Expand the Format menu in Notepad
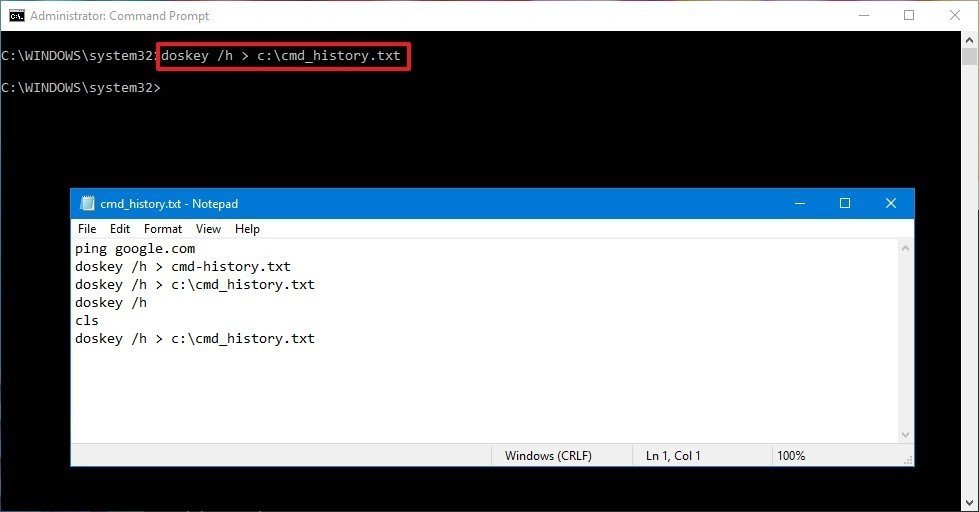 pos(163,229)
